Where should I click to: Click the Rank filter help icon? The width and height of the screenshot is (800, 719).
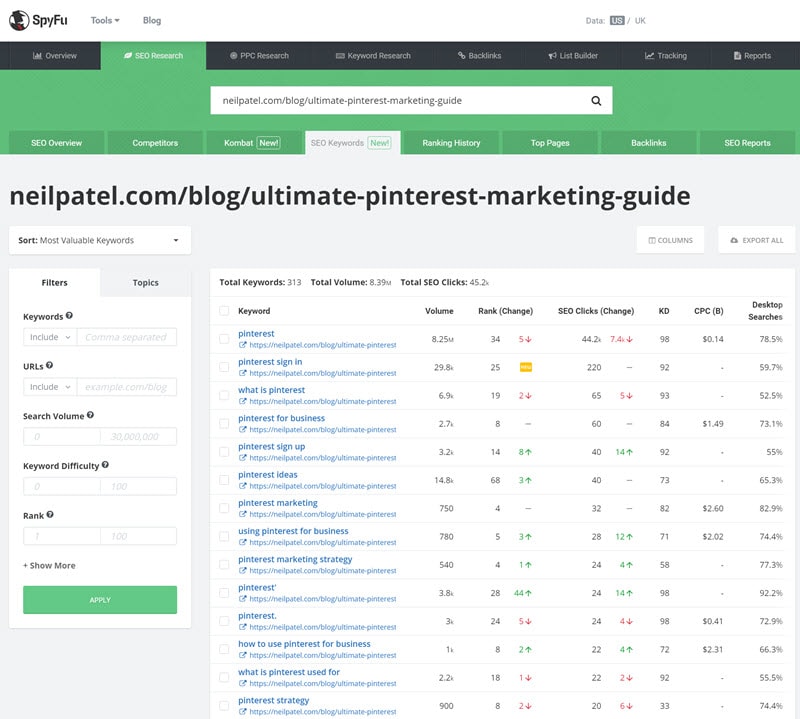coord(50,515)
